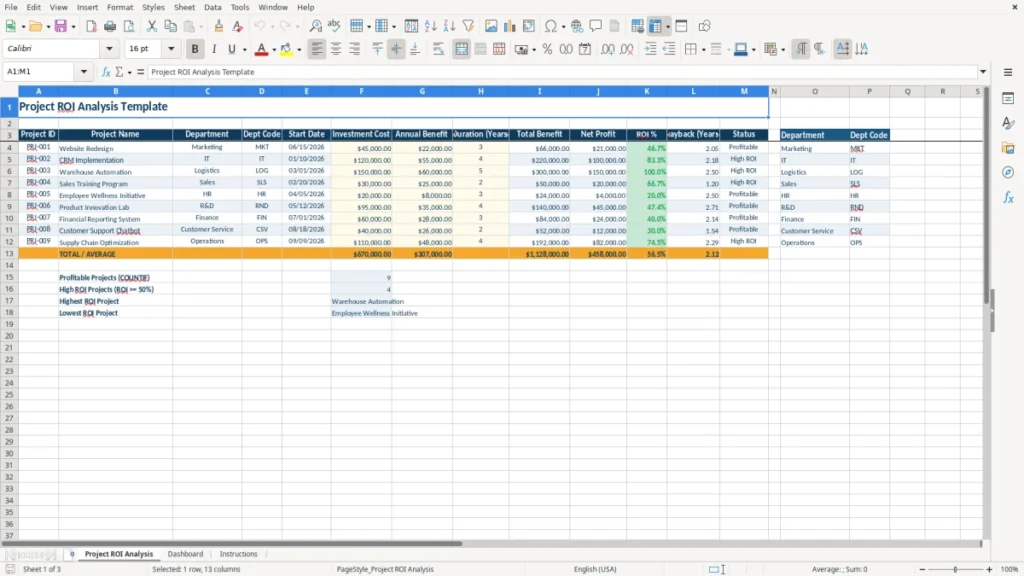Expand the Name Box dropdown

(84, 72)
